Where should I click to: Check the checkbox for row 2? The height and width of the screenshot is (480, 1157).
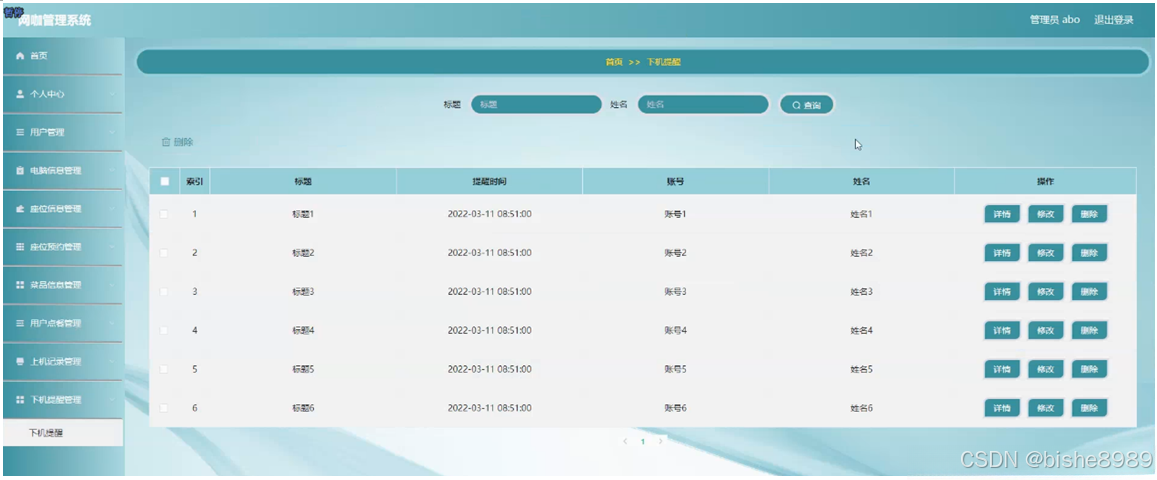tap(164, 253)
